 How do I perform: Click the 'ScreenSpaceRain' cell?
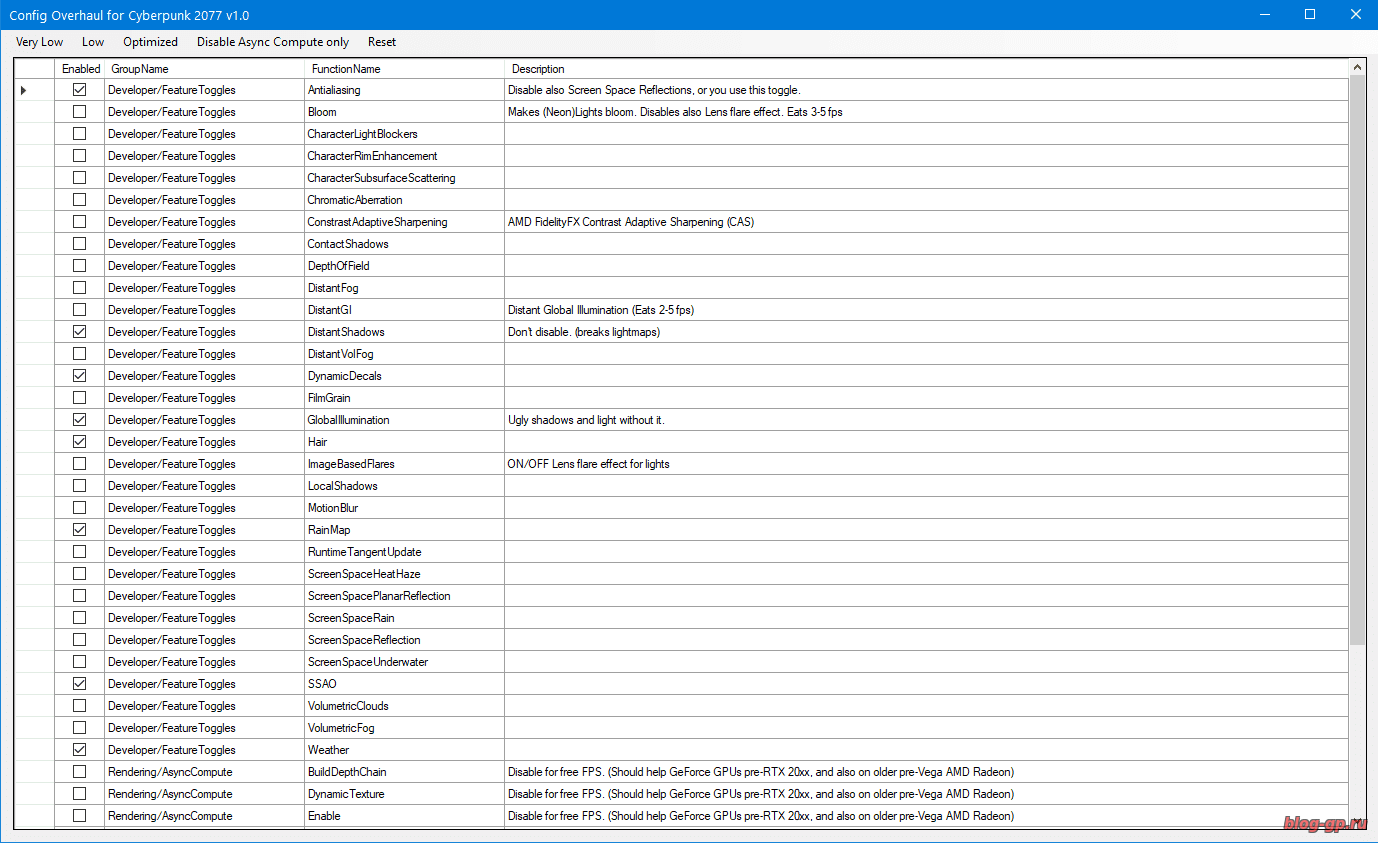(x=404, y=618)
